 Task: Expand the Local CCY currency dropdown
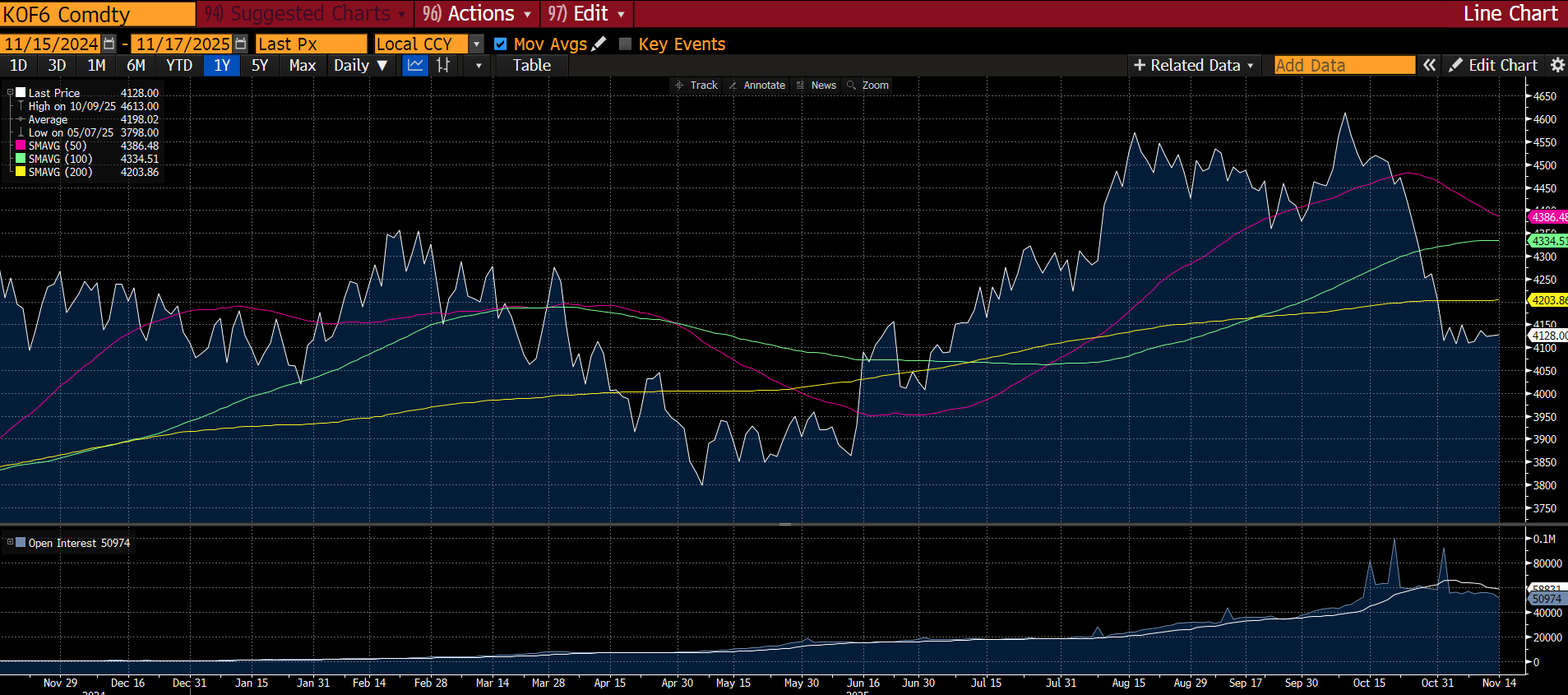[x=477, y=44]
